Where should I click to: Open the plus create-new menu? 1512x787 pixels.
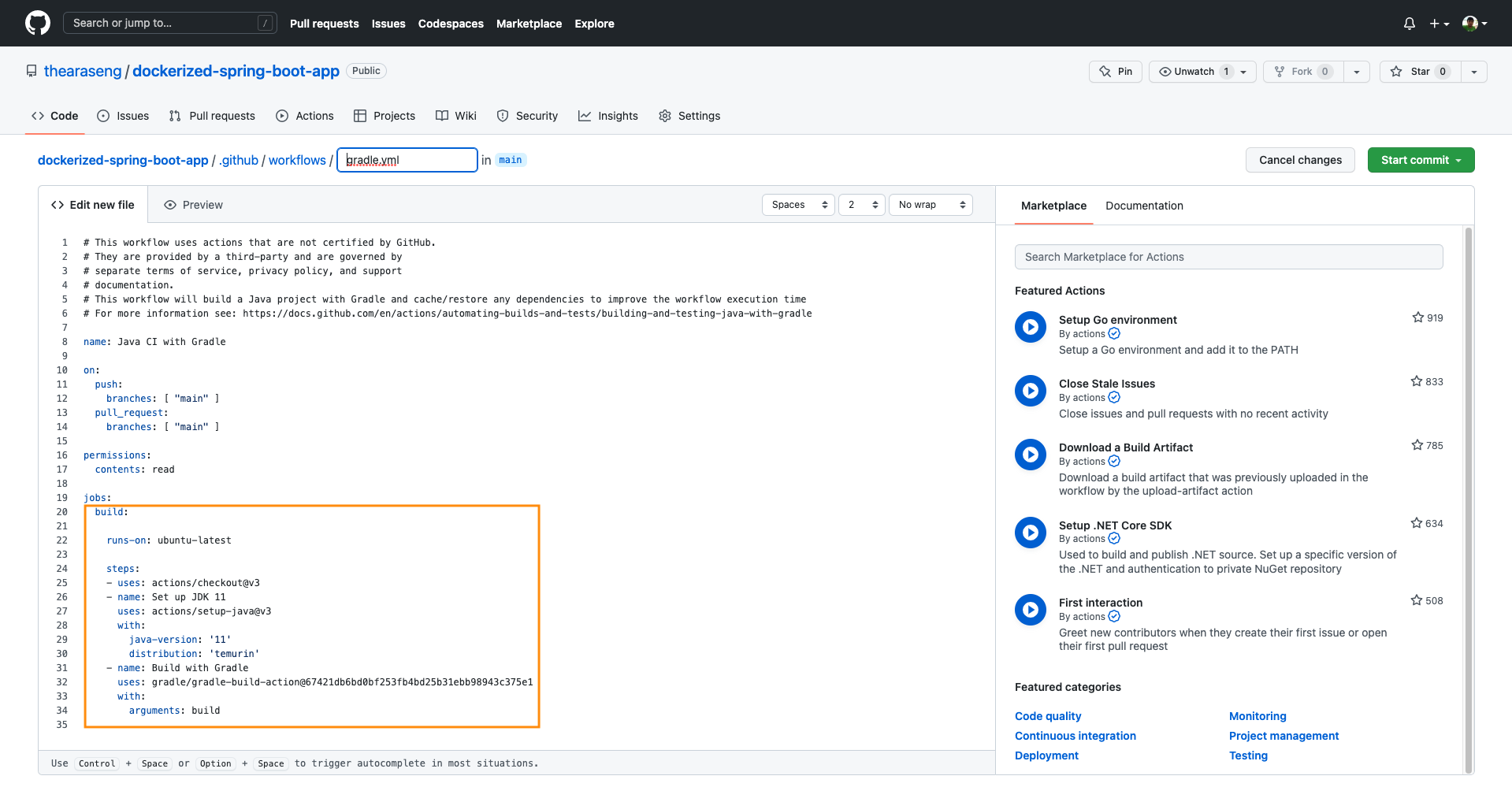pos(1440,24)
